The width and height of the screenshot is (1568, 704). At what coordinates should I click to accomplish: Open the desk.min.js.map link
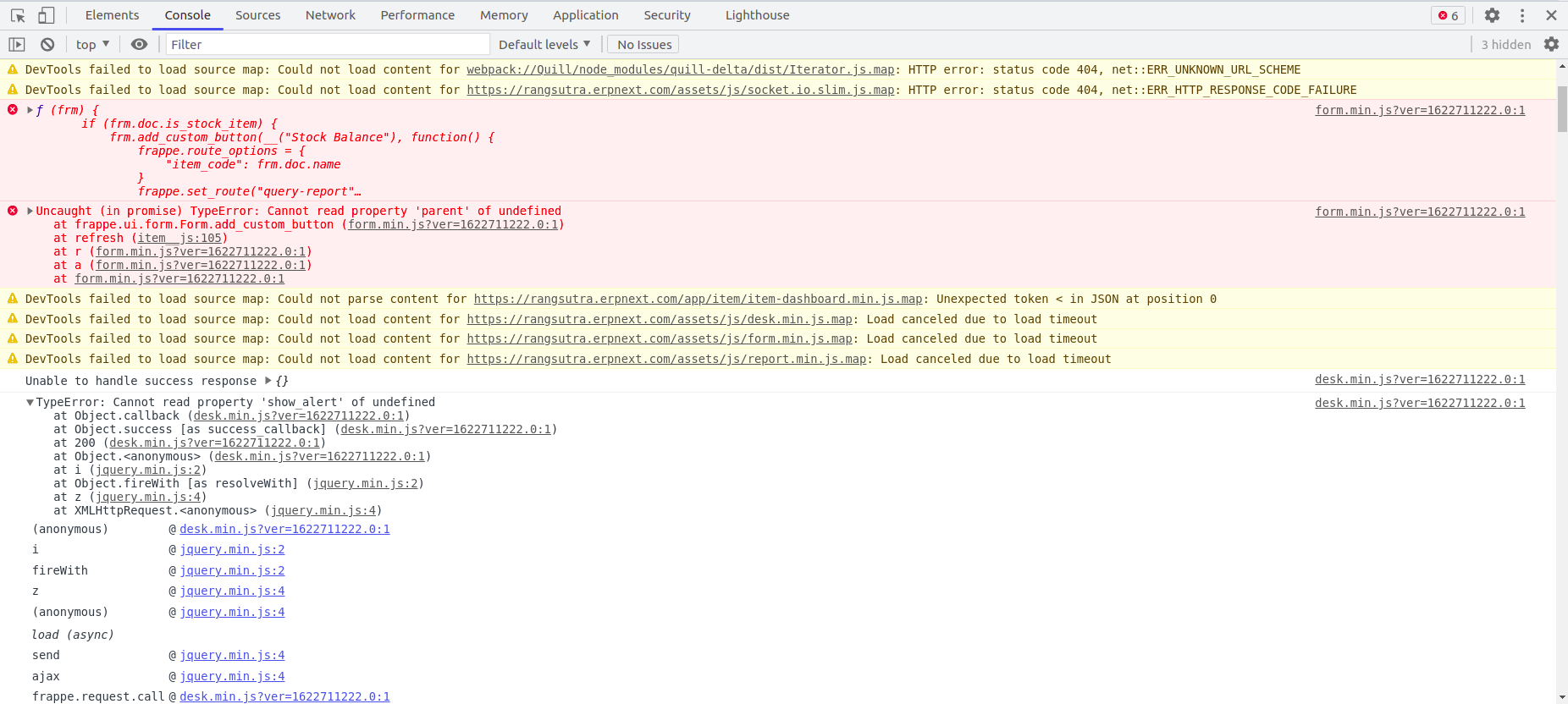click(660, 319)
